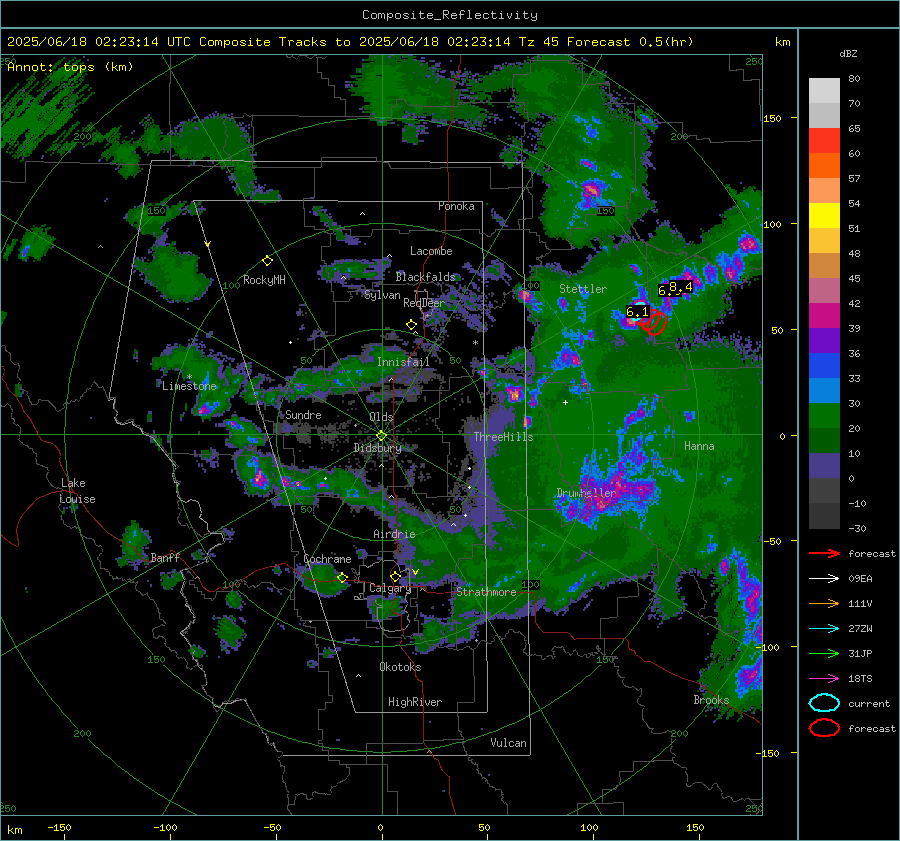Click the violet swatch above 36 dBZ
The height and width of the screenshot is (841, 900).
tap(824, 341)
